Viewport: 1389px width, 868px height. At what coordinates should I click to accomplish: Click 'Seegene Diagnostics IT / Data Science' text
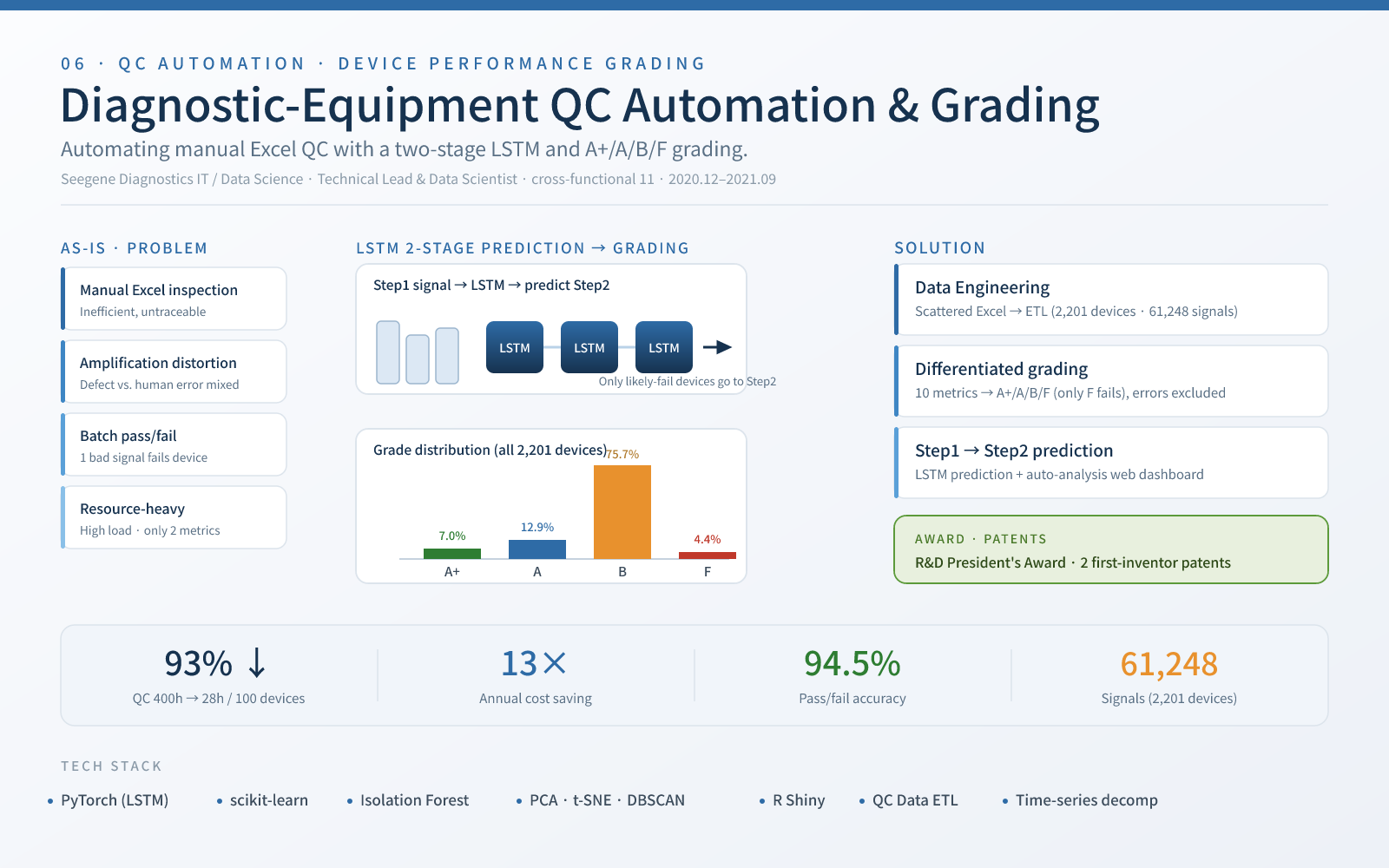(x=182, y=179)
